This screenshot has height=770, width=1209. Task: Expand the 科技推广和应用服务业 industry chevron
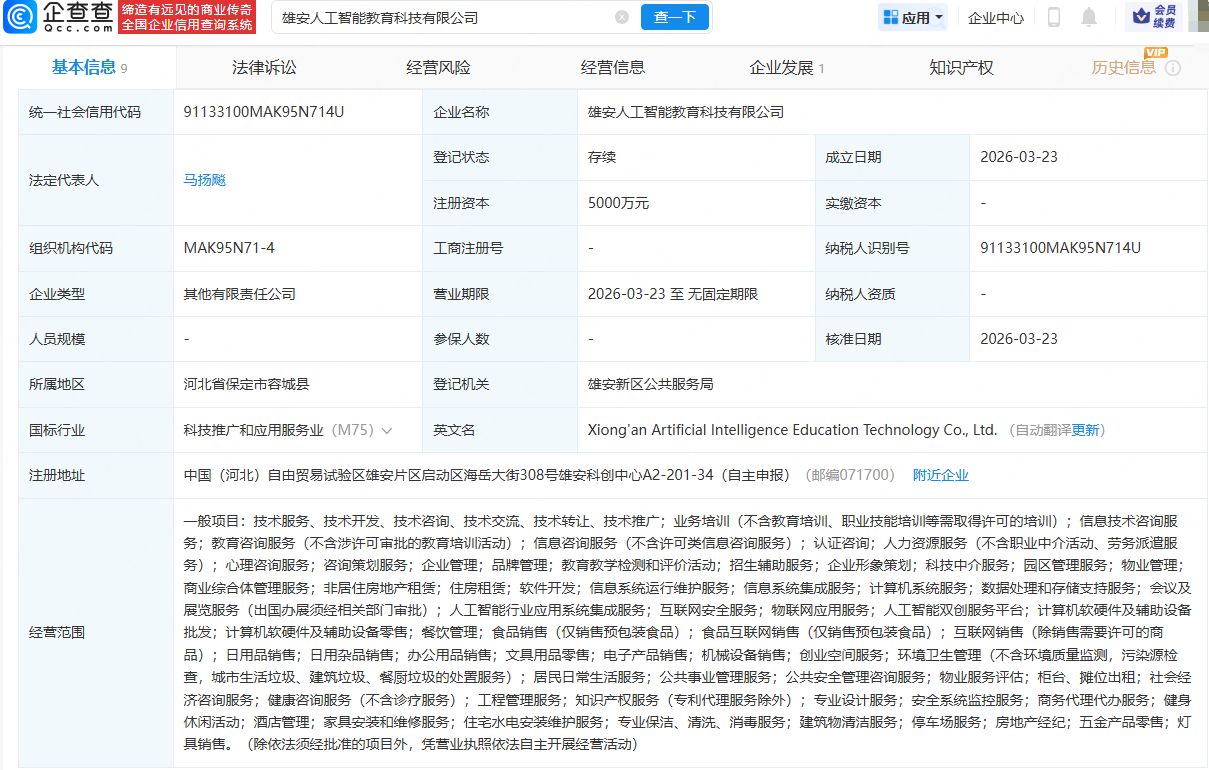click(x=387, y=430)
